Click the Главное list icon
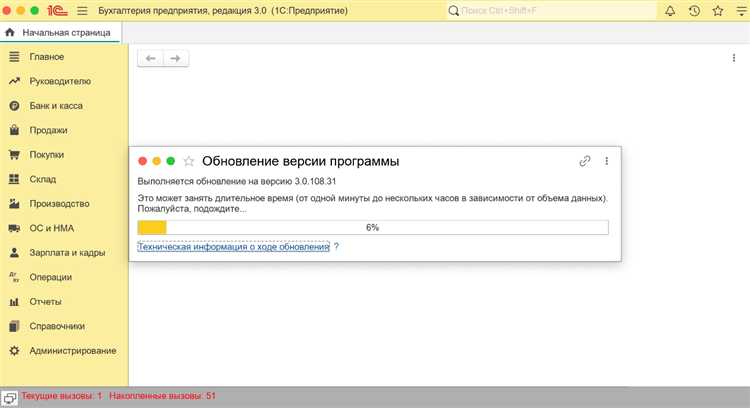This screenshot has height=408, width=750. [14, 56]
